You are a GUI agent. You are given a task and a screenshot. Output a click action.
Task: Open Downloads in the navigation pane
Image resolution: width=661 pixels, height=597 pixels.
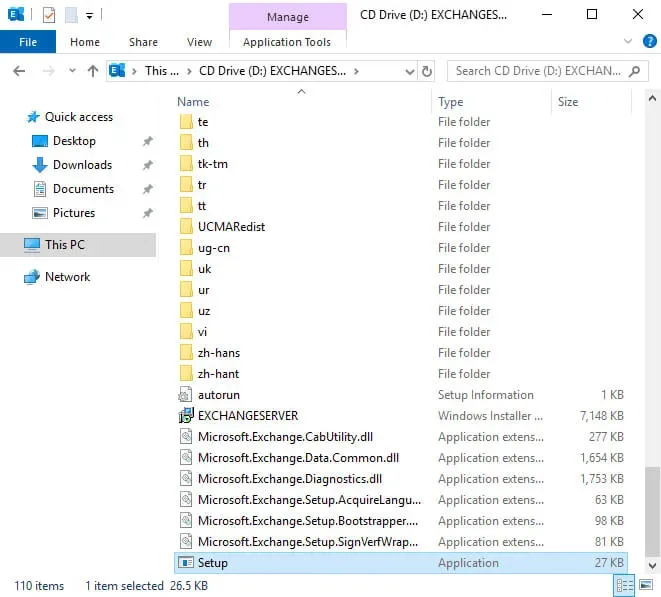coord(82,165)
